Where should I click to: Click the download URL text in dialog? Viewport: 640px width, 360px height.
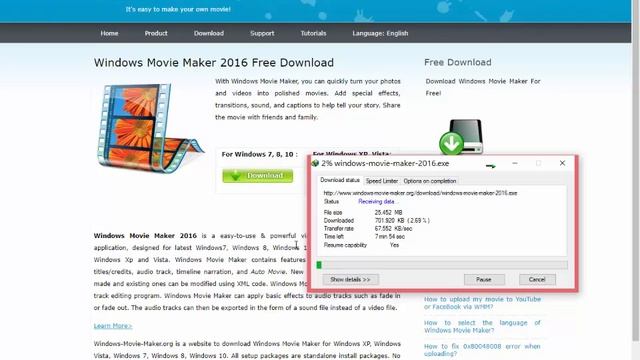tap(420, 193)
